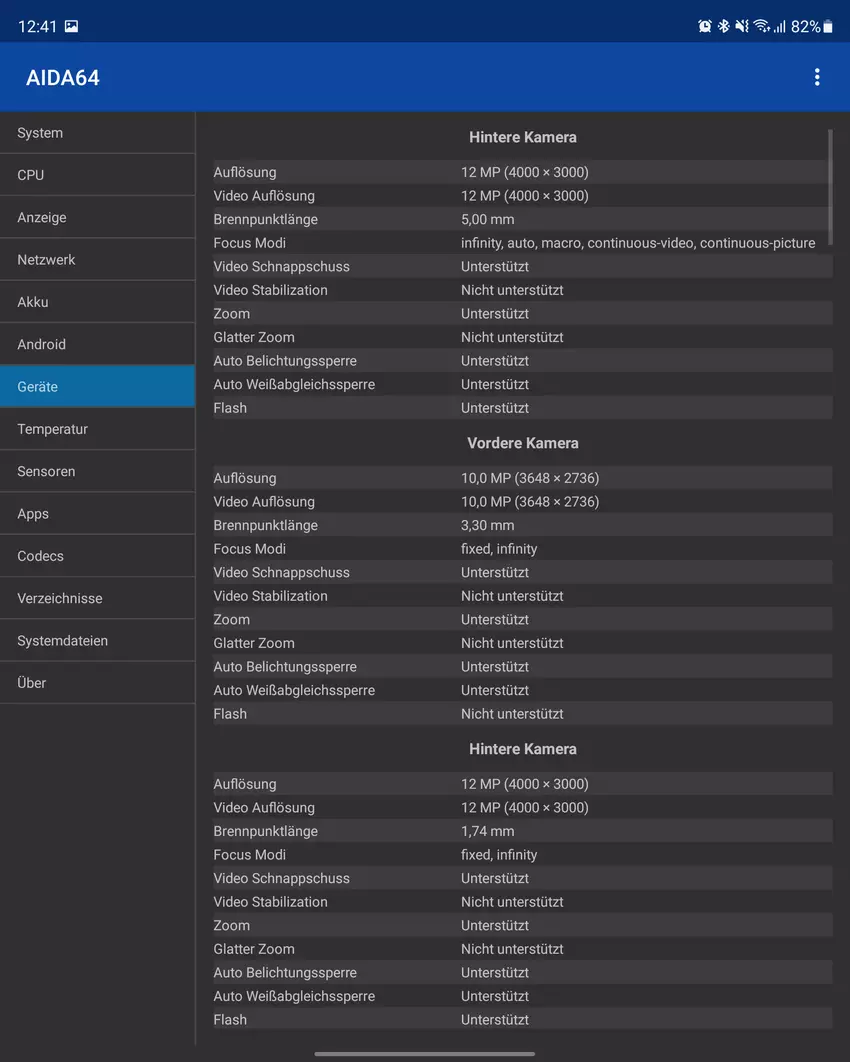Tap the Bluetooth status icon
Screen dimensions: 850x1062
click(x=723, y=27)
